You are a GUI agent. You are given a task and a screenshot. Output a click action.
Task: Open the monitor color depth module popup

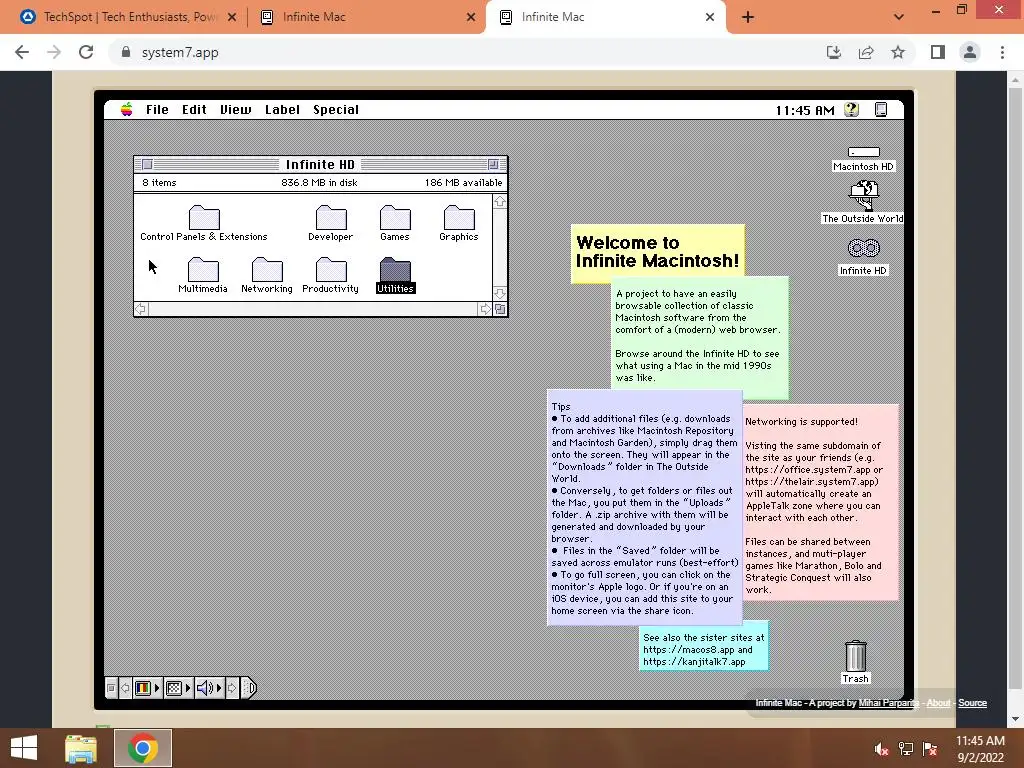147,688
